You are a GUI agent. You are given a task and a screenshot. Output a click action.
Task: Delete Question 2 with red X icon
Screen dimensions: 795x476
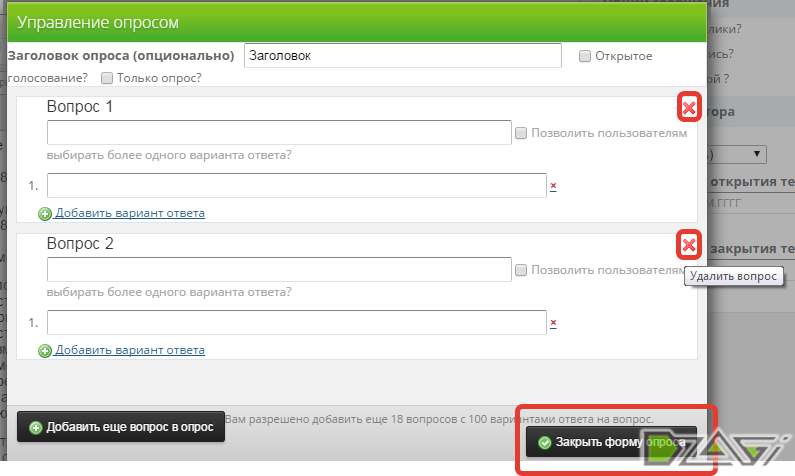pos(689,245)
